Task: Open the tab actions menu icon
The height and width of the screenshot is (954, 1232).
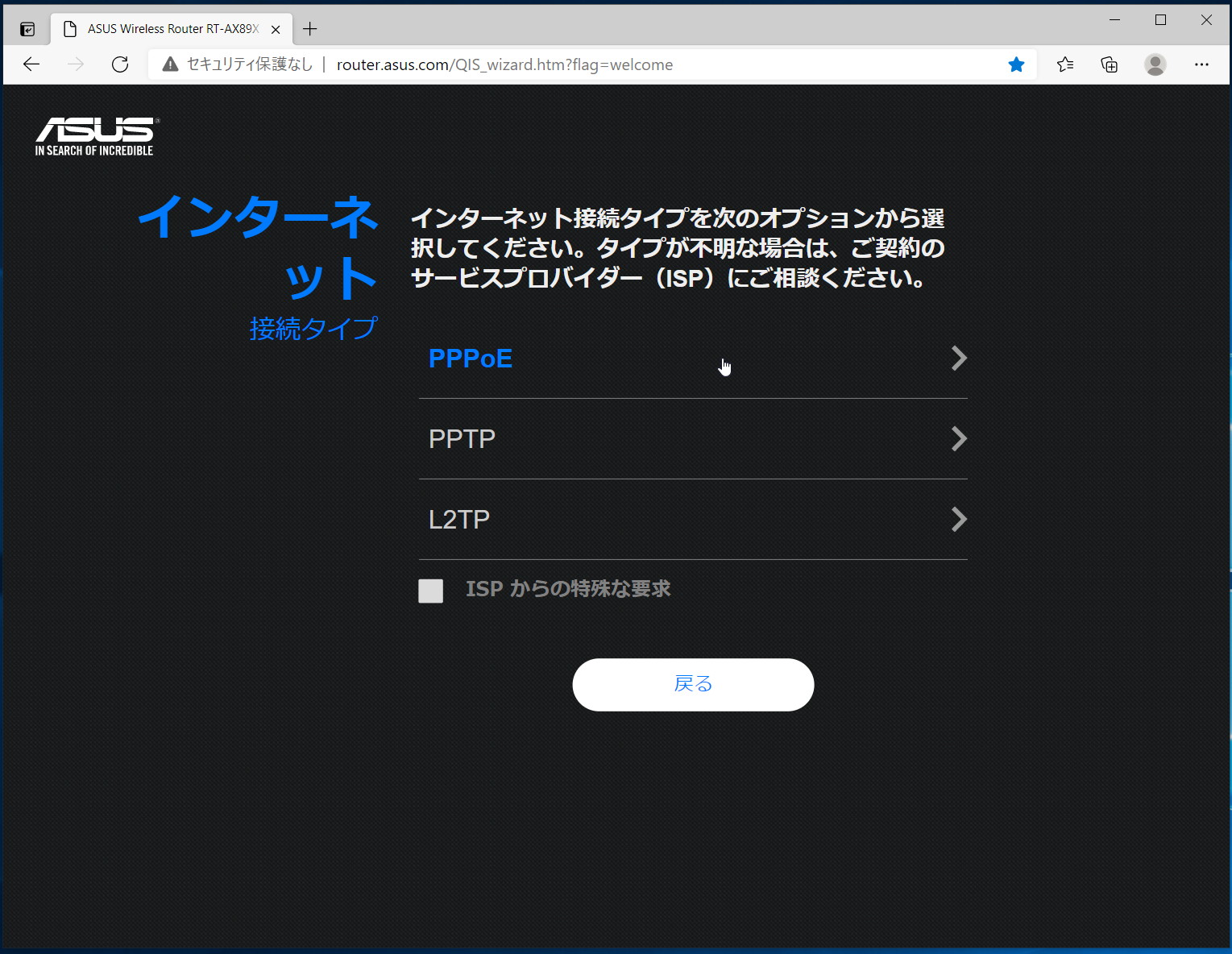Action: [27, 30]
